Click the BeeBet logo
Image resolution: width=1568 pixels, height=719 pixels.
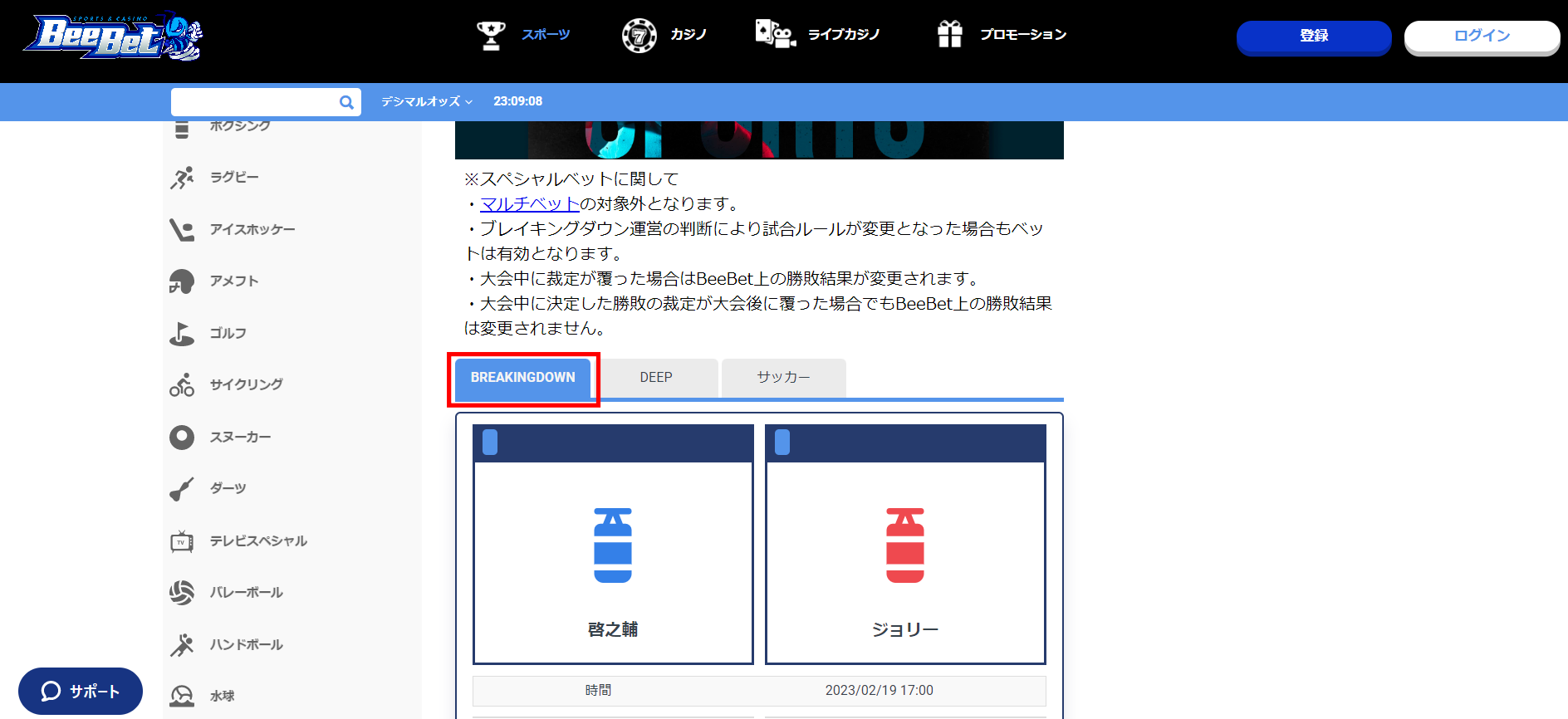pyautogui.click(x=113, y=37)
